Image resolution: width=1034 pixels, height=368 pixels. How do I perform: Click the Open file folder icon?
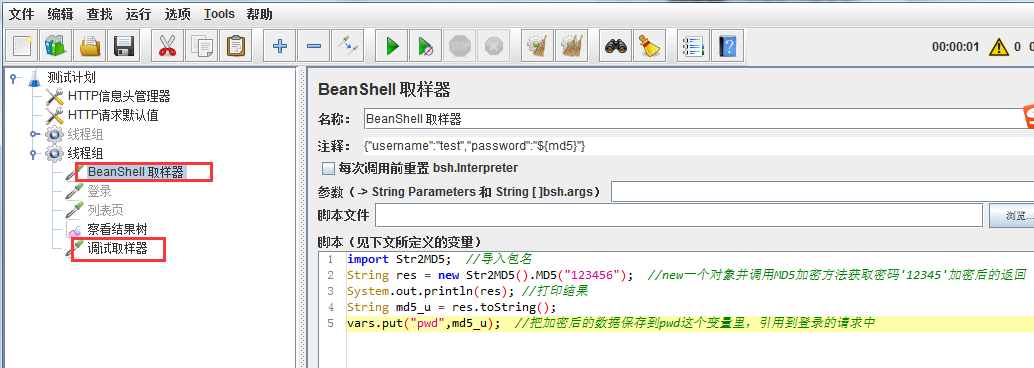click(x=90, y=46)
